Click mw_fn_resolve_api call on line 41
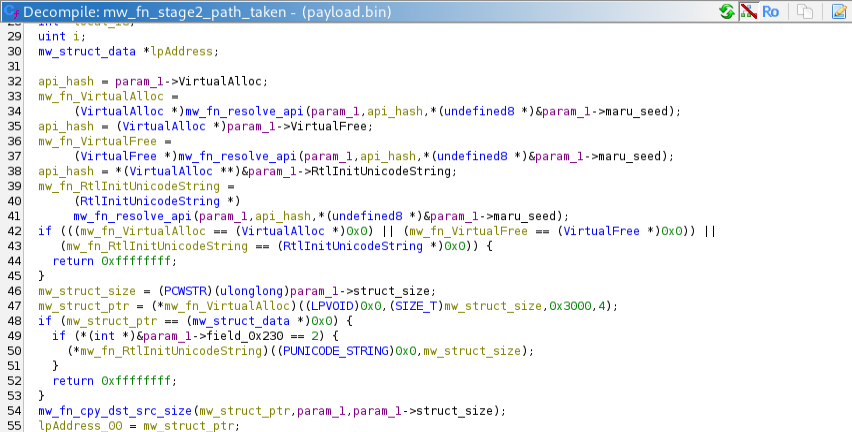Image resolution: width=852 pixels, height=432 pixels. click(x=132, y=216)
